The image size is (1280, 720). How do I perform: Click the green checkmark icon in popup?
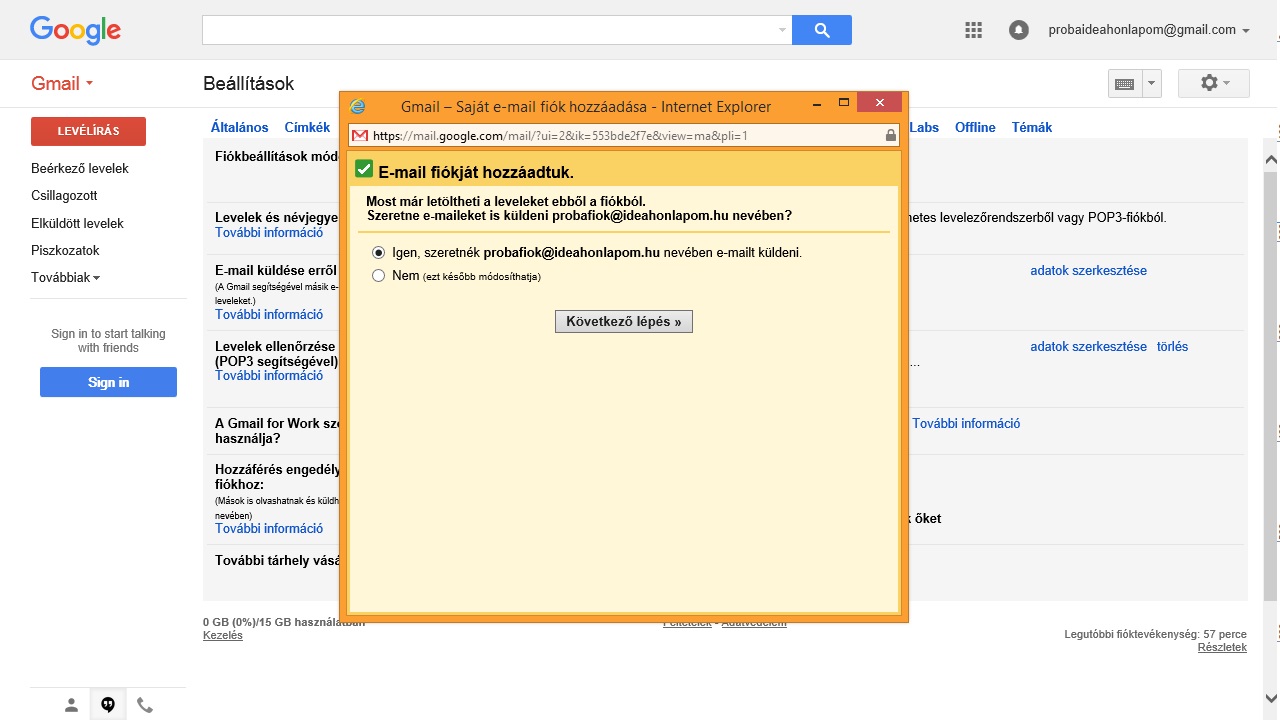[x=364, y=170]
